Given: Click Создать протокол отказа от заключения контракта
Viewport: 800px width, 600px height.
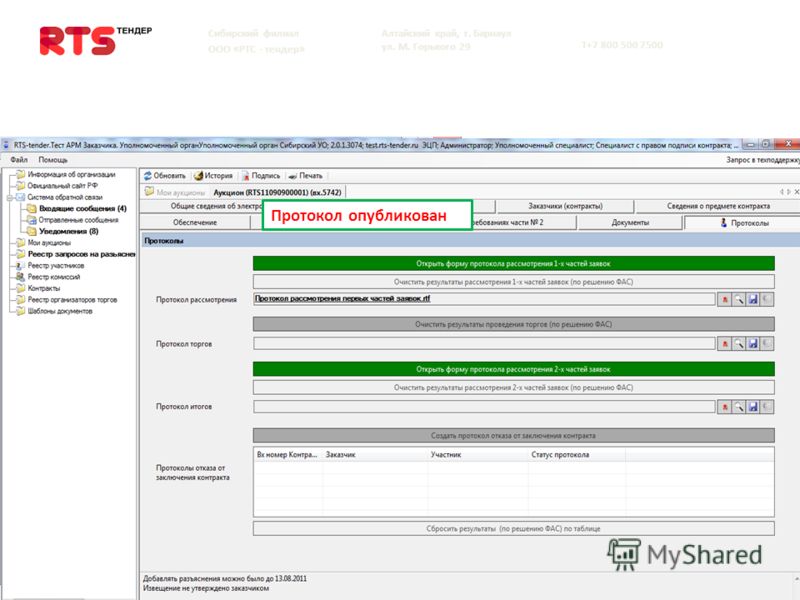Looking at the screenshot, I should tap(514, 436).
